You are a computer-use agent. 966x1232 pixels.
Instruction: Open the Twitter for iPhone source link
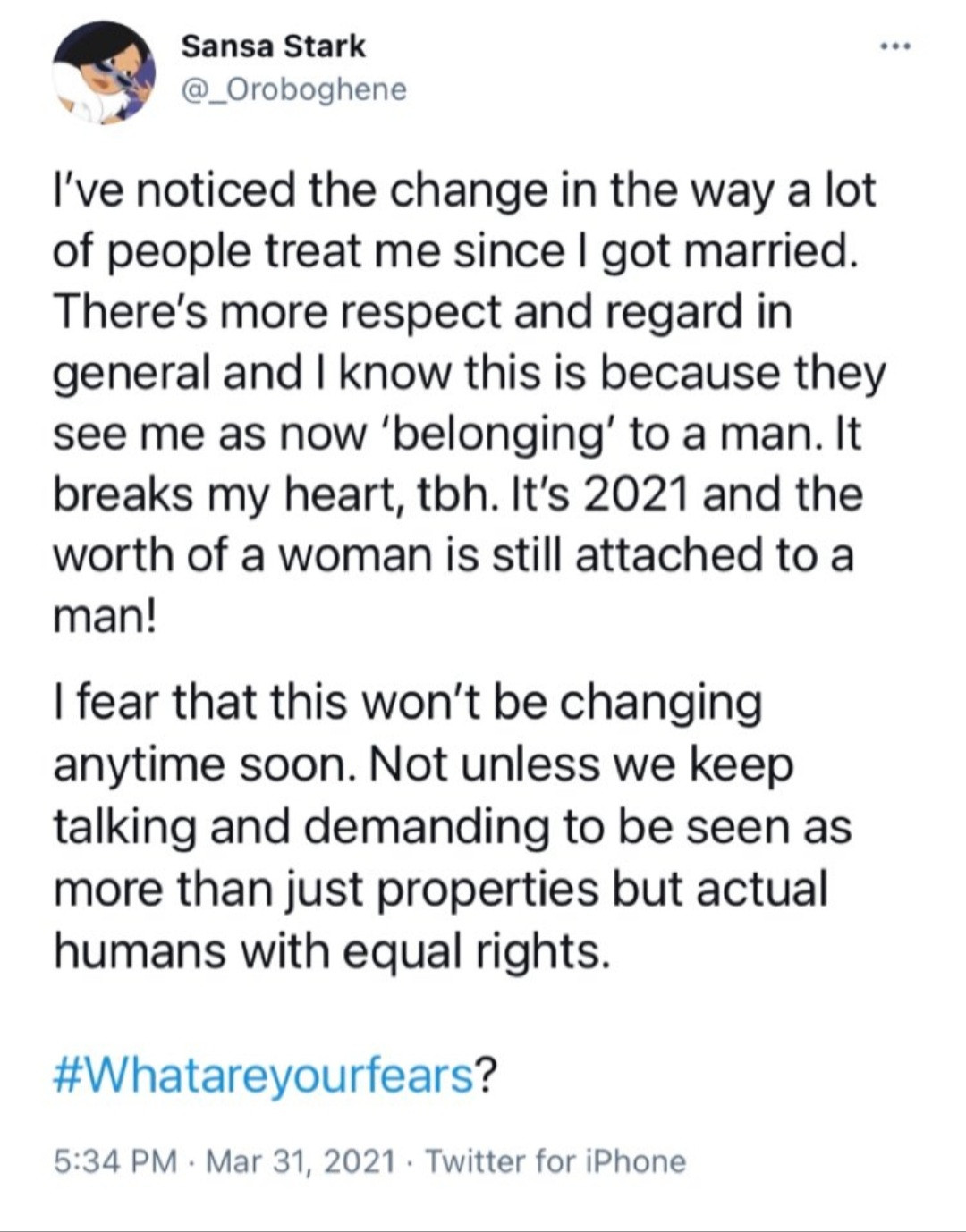pyautogui.click(x=555, y=1161)
